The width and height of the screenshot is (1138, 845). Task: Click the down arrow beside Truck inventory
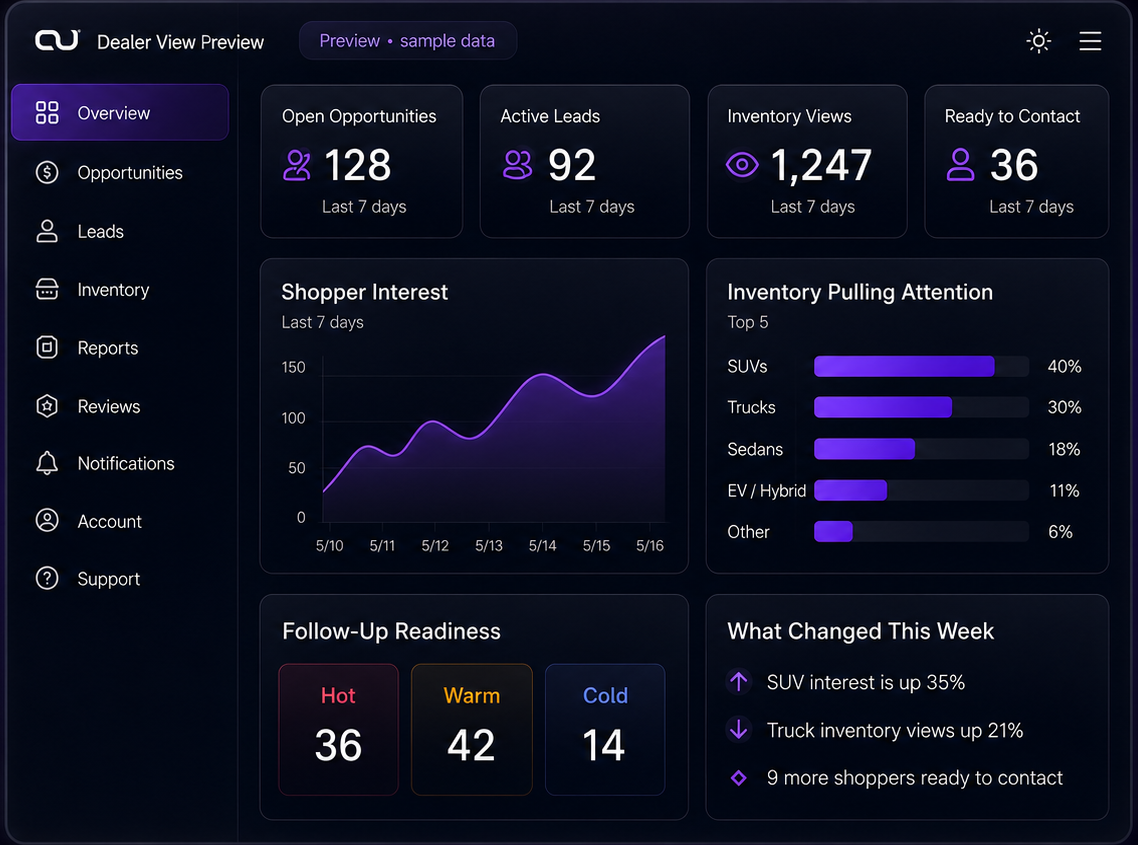(x=739, y=729)
